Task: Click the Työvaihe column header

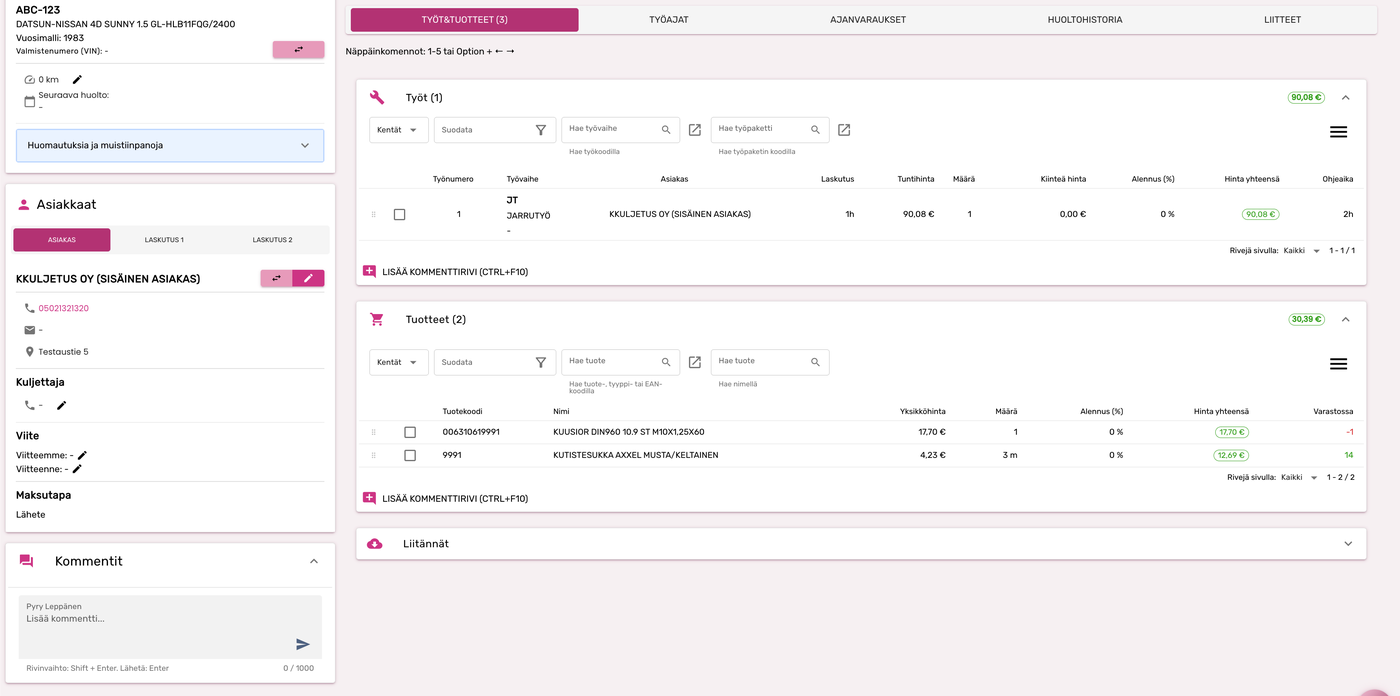Action: point(523,179)
